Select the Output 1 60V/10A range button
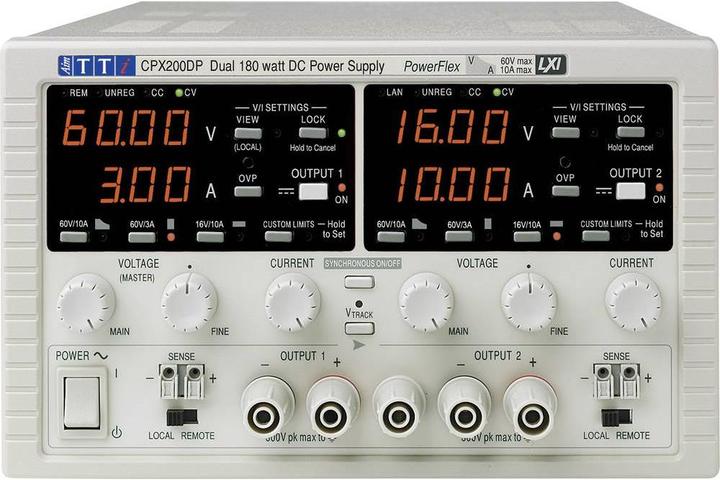 (73, 237)
